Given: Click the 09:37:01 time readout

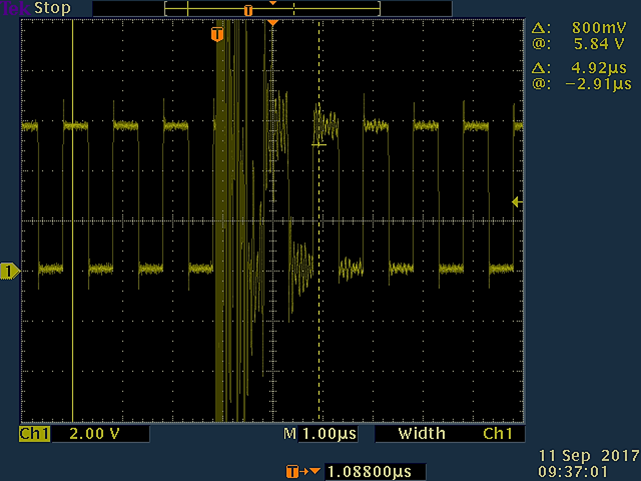Looking at the screenshot, I should [573, 472].
